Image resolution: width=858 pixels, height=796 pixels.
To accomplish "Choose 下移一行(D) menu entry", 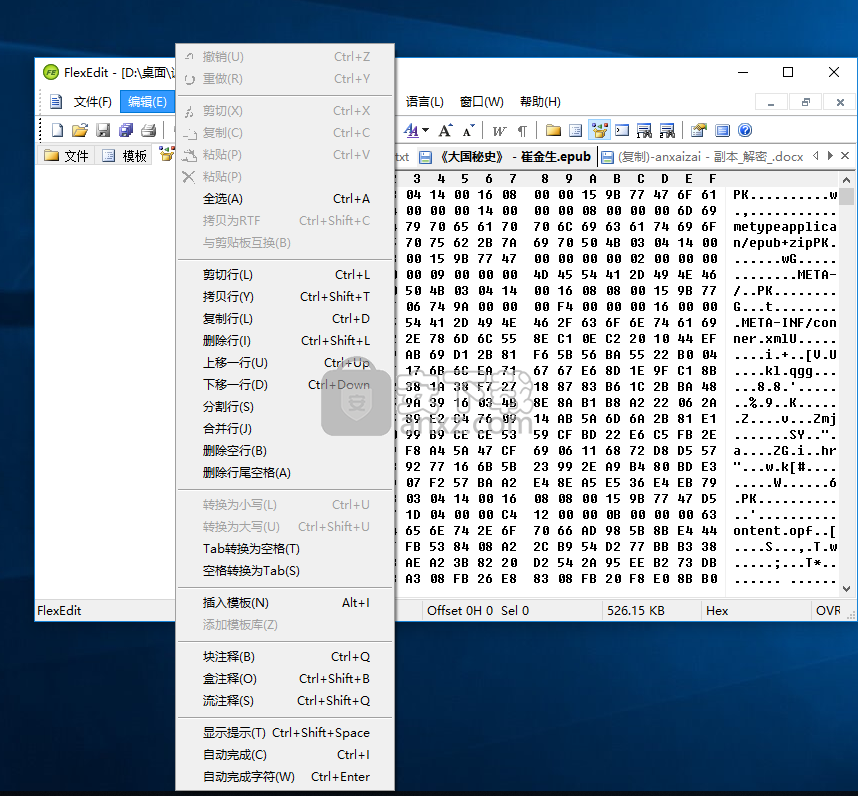I will [285, 385].
